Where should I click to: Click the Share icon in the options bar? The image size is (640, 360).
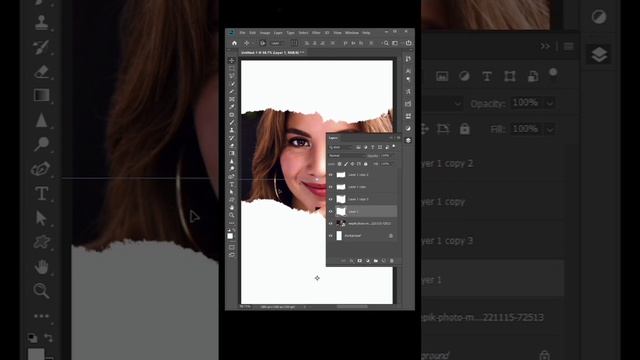(x=408, y=43)
